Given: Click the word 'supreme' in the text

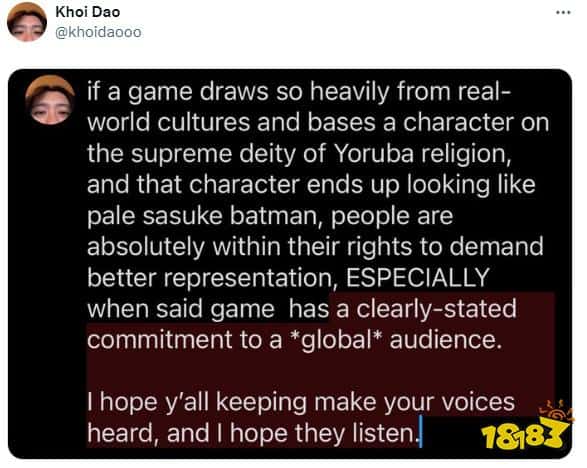Looking at the screenshot, I should point(181,154).
